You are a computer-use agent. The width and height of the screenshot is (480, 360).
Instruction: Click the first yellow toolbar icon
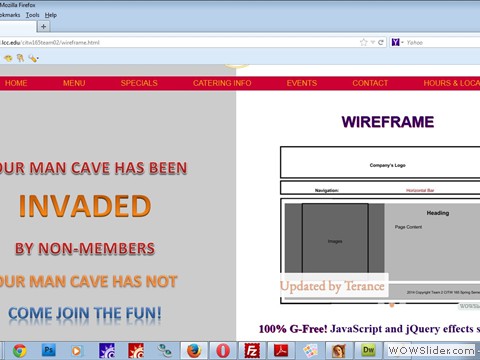8,58
